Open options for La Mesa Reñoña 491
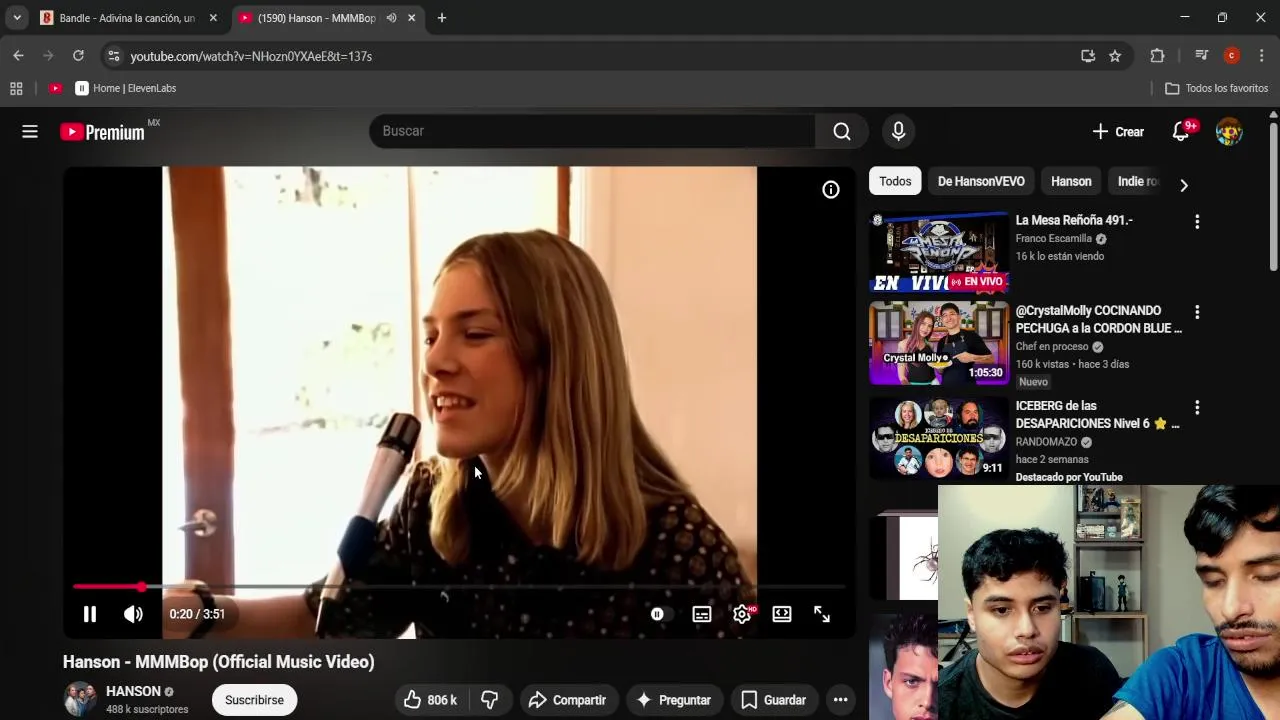This screenshot has width=1280, height=720. tap(1197, 222)
